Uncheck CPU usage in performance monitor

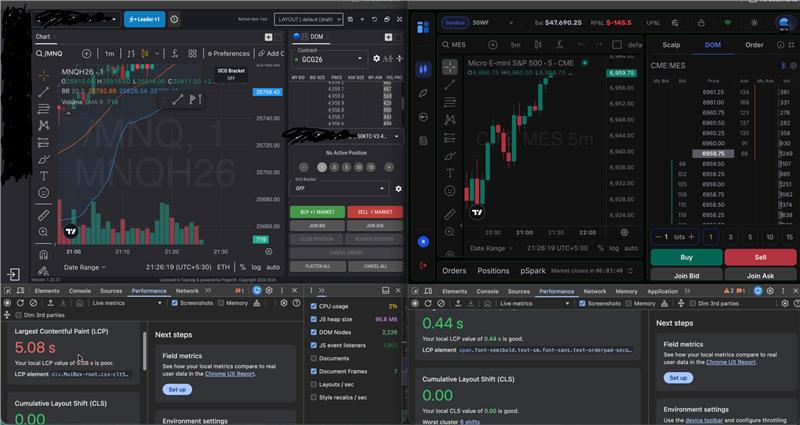point(314,306)
